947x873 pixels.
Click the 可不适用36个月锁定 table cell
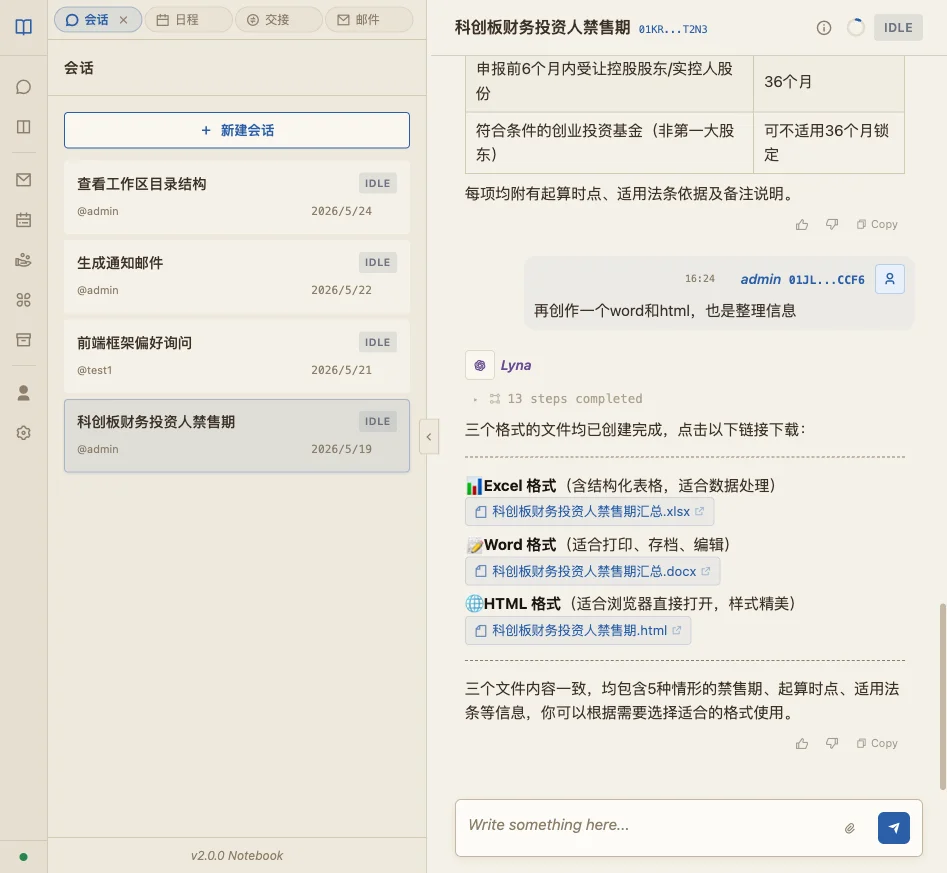829,143
